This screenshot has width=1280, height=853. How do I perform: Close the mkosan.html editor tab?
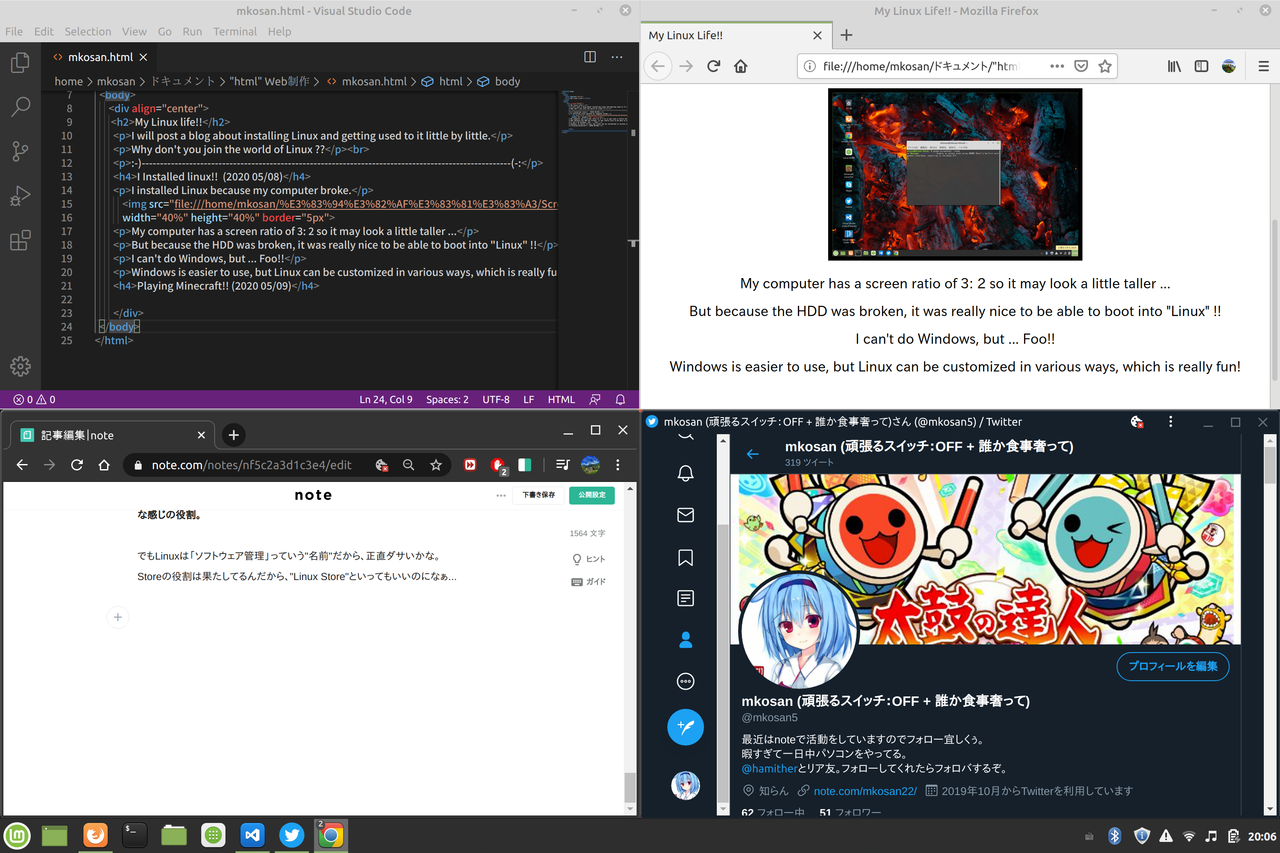coord(144,57)
